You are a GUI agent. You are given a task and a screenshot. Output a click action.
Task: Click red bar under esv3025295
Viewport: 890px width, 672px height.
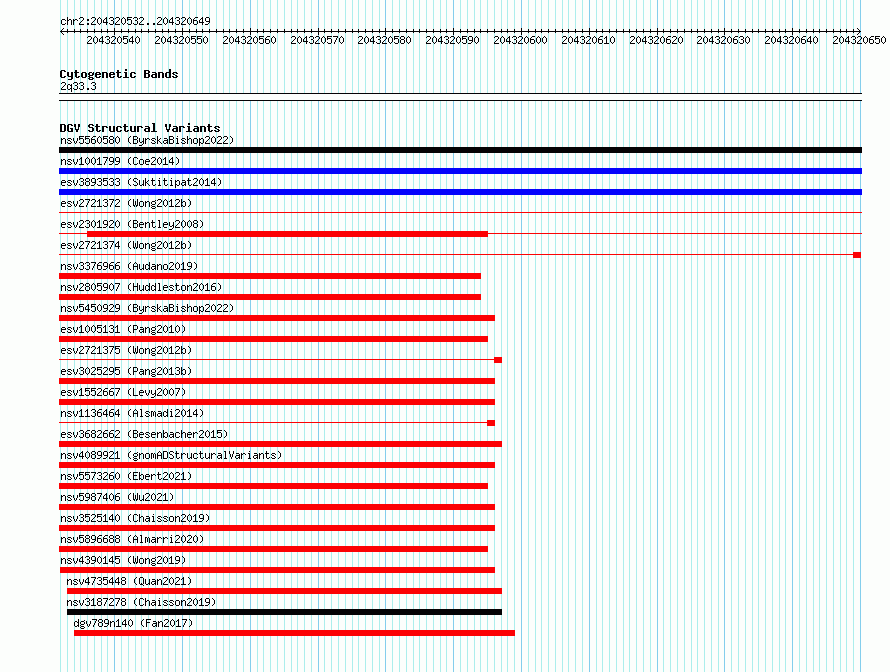click(277, 381)
